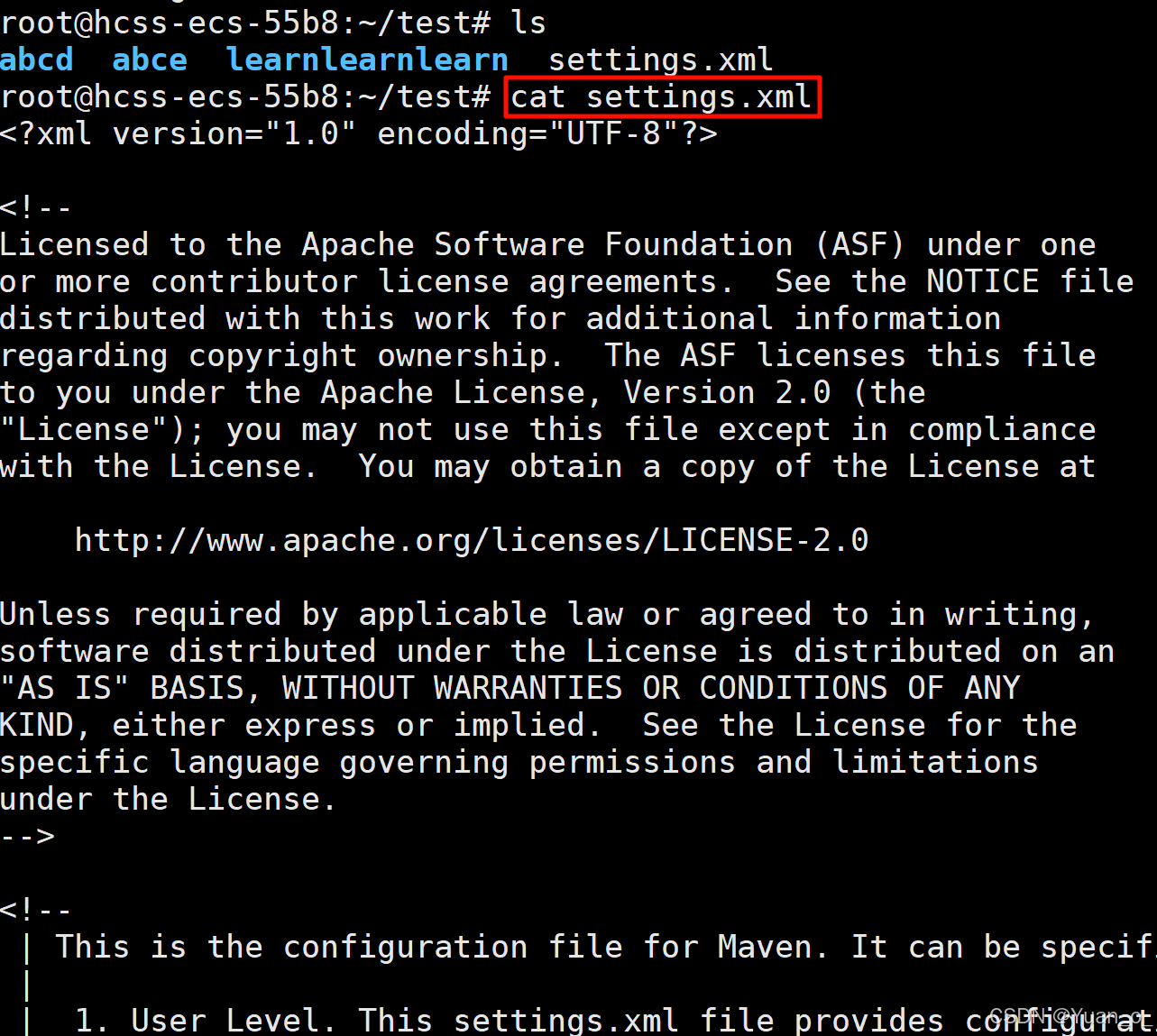Click the line 'software distributed under the License'

click(557, 651)
